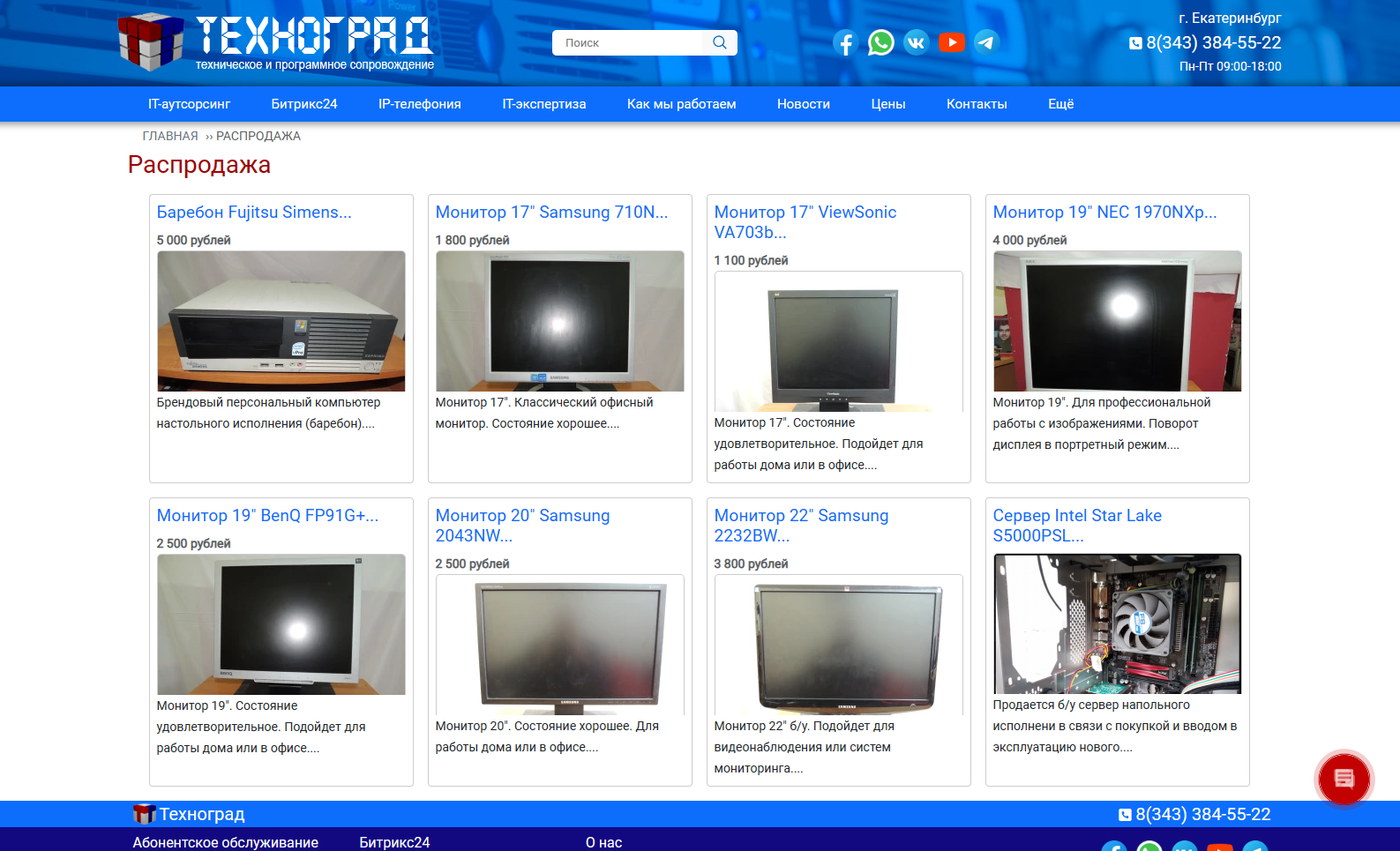The image size is (1400, 851).
Task: Open the red chat widget button
Action: click(x=1344, y=779)
